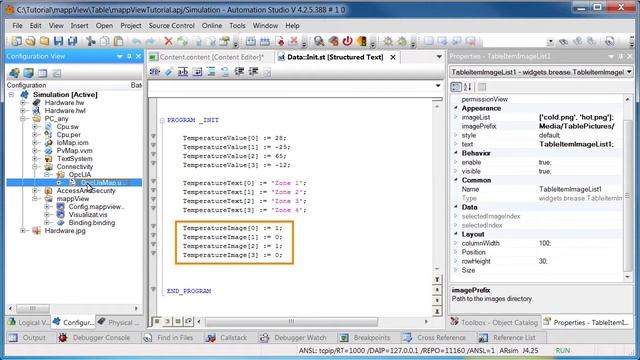
Task: Click the Save All icon in toolbar
Action: click(73, 41)
